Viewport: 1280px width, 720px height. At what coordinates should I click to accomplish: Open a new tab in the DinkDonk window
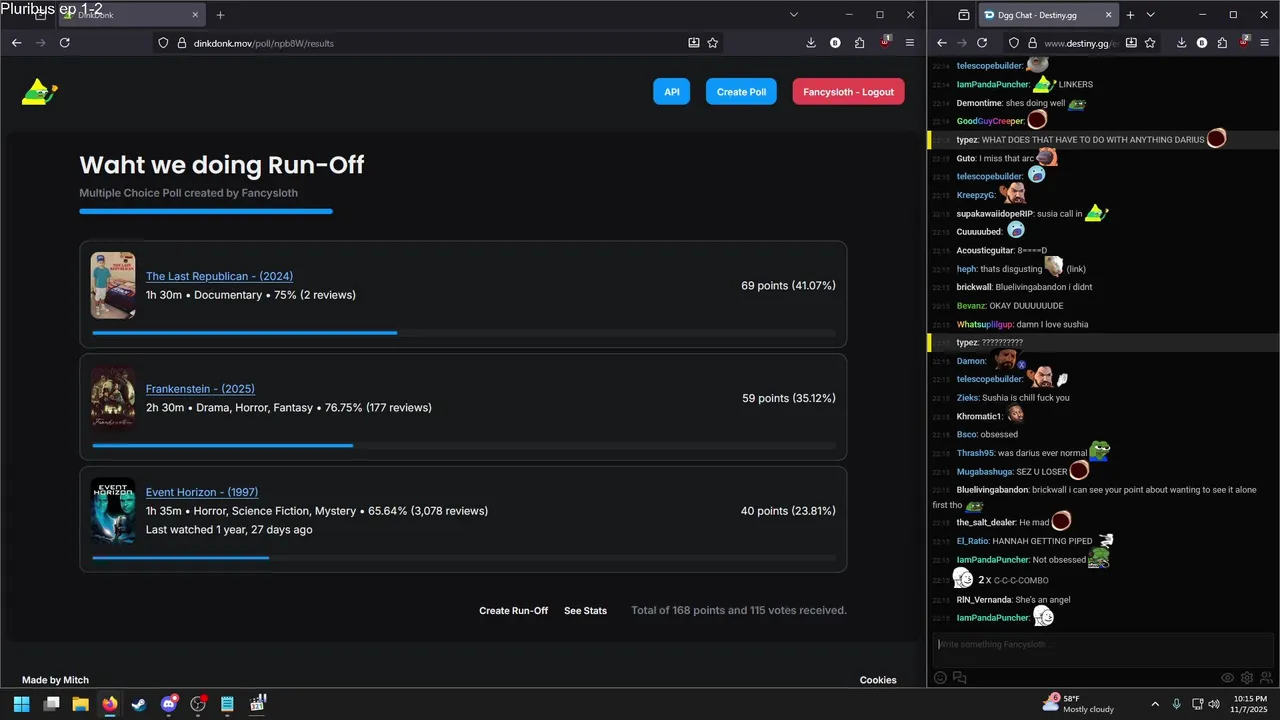click(x=220, y=15)
